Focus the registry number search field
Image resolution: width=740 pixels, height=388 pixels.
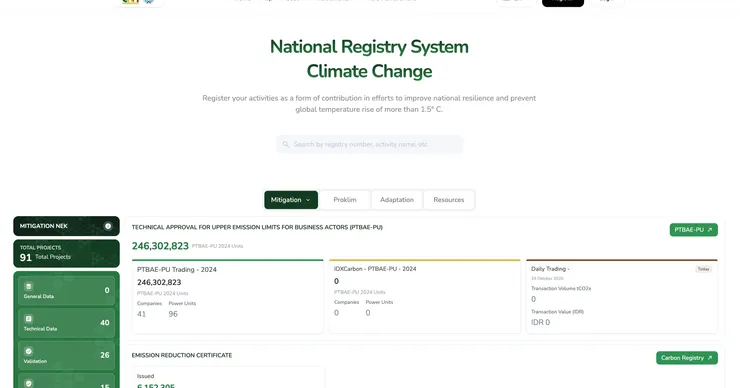click(370, 144)
